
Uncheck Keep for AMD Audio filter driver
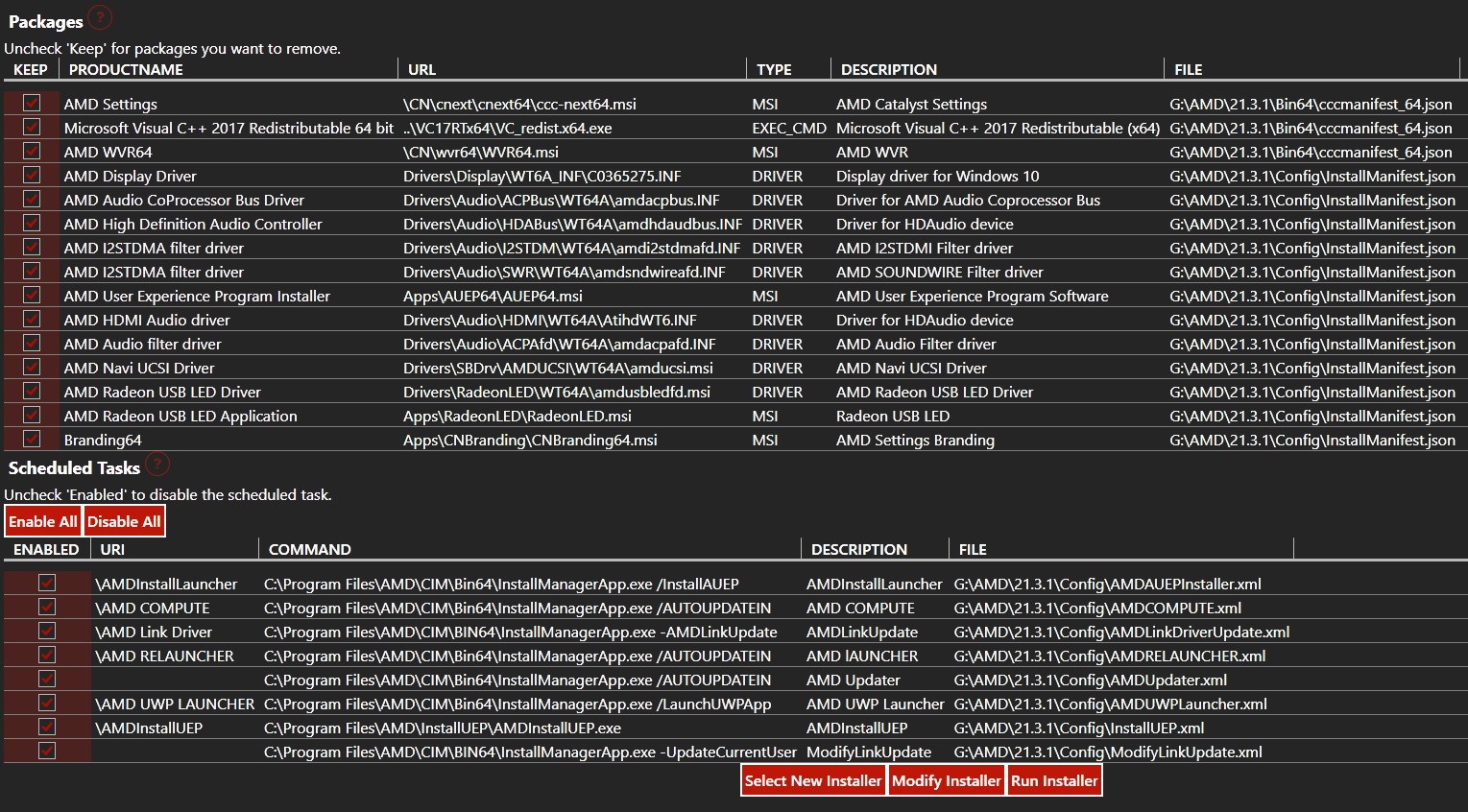coord(32,343)
